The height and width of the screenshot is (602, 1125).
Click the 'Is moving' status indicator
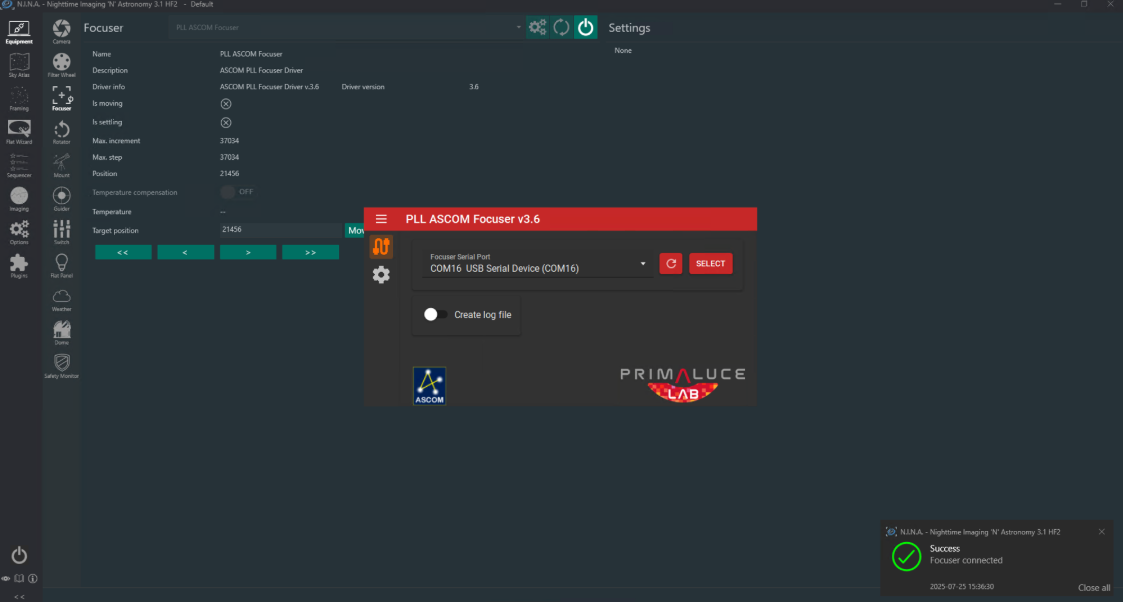(226, 104)
